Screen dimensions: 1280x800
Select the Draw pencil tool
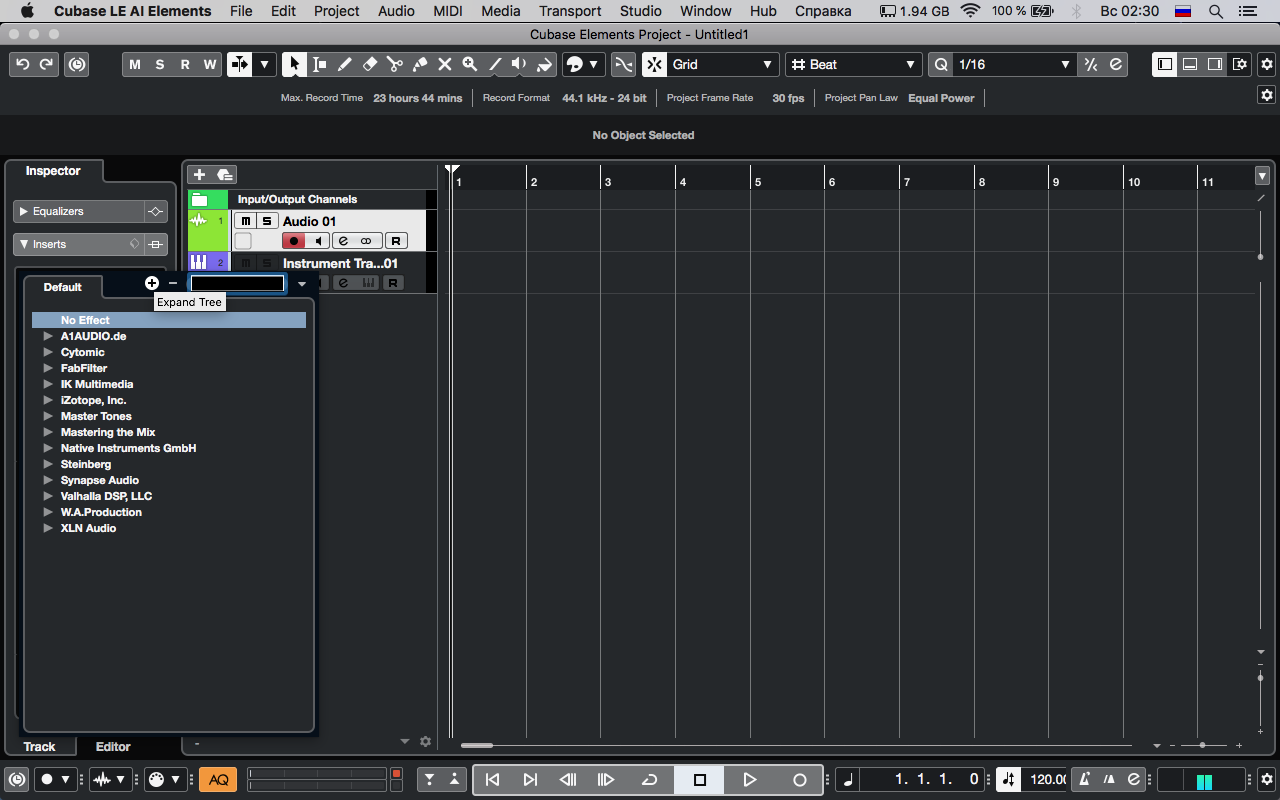[344, 64]
